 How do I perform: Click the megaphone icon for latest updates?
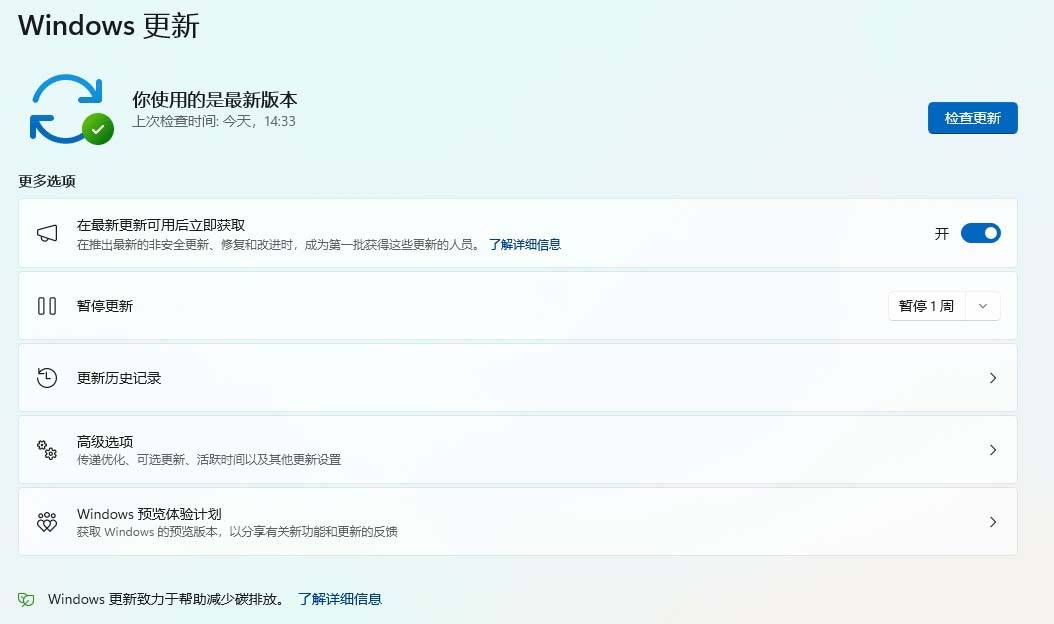(x=47, y=233)
